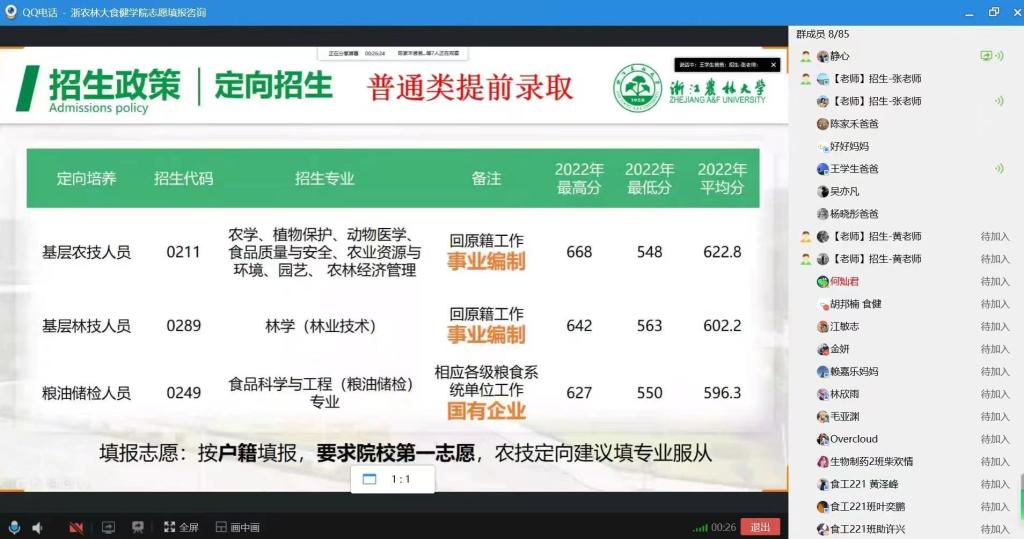Screen dimensions: 1024x539
Task: Click the screen-sharing indicator next to 静心
Action: click(986, 56)
